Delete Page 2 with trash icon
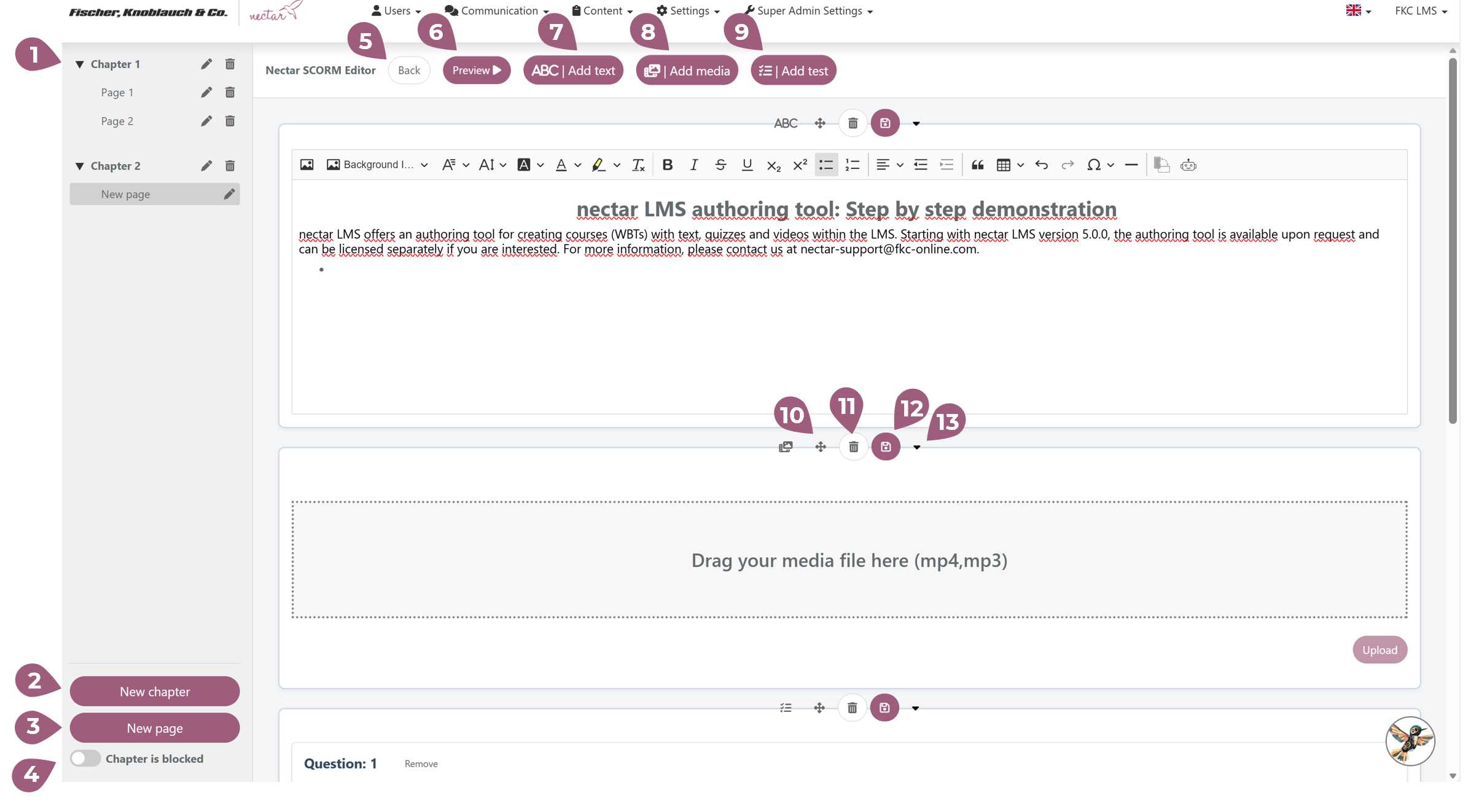Image resolution: width=1479 pixels, height=812 pixels. (230, 121)
